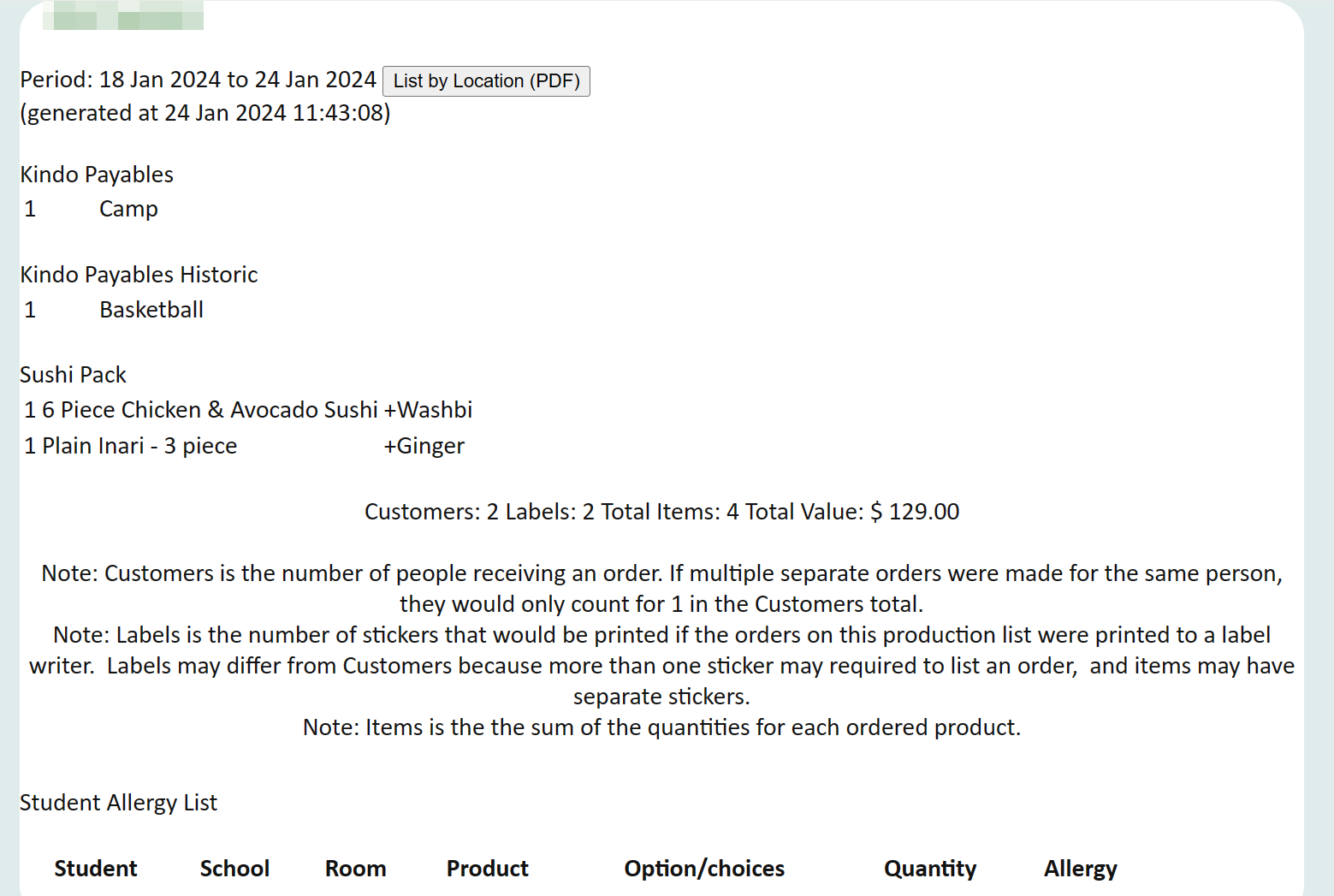Click the +Ginger option text
This screenshot has height=896, width=1334.
tap(424, 446)
